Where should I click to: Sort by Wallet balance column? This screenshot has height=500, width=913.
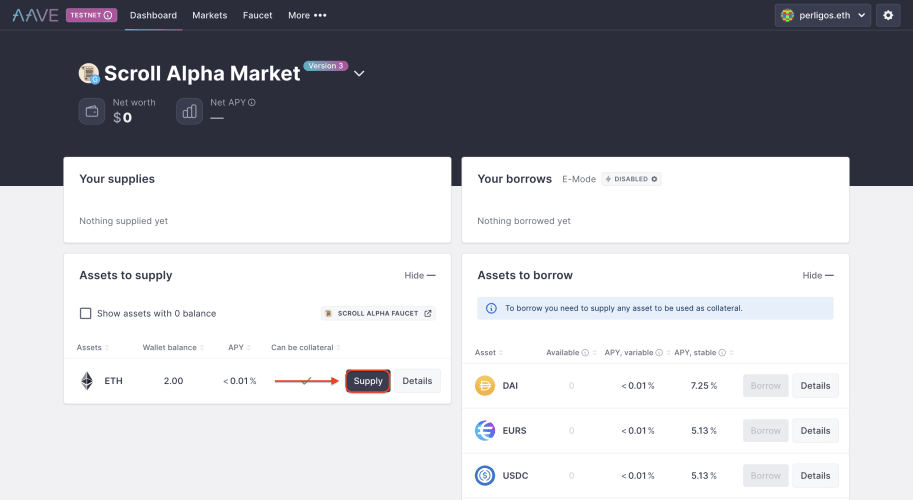(x=173, y=347)
